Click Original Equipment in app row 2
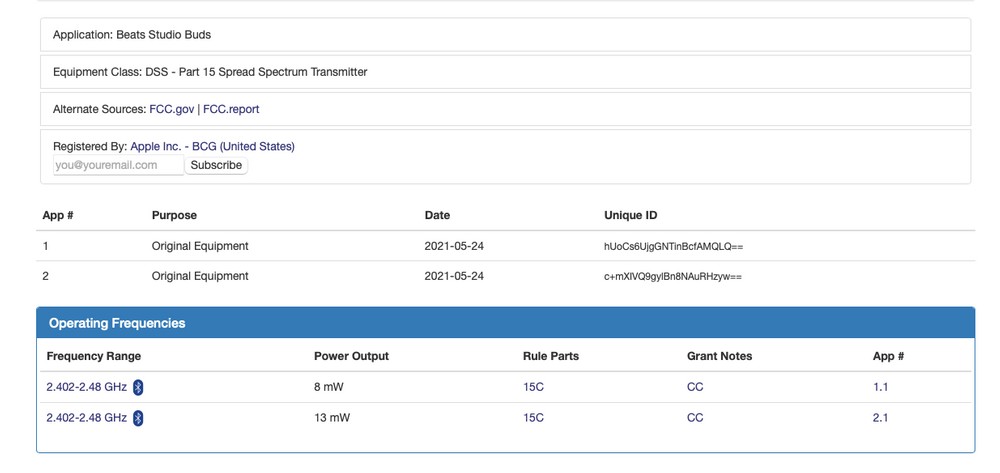The height and width of the screenshot is (473, 1000). 200,277
